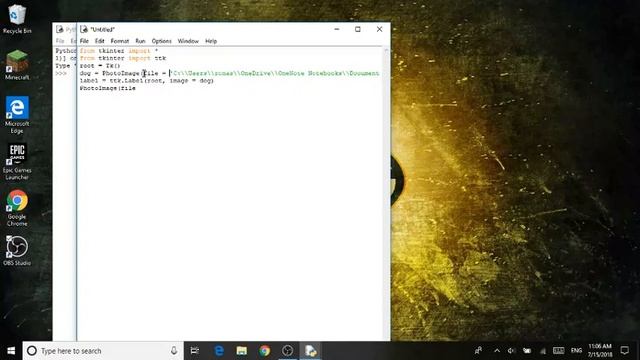
Task: Click the first line 'from tkinter import *'
Action: 119,51
